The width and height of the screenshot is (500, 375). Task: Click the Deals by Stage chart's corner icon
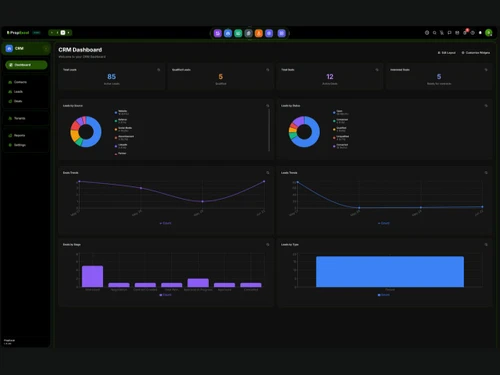point(268,245)
